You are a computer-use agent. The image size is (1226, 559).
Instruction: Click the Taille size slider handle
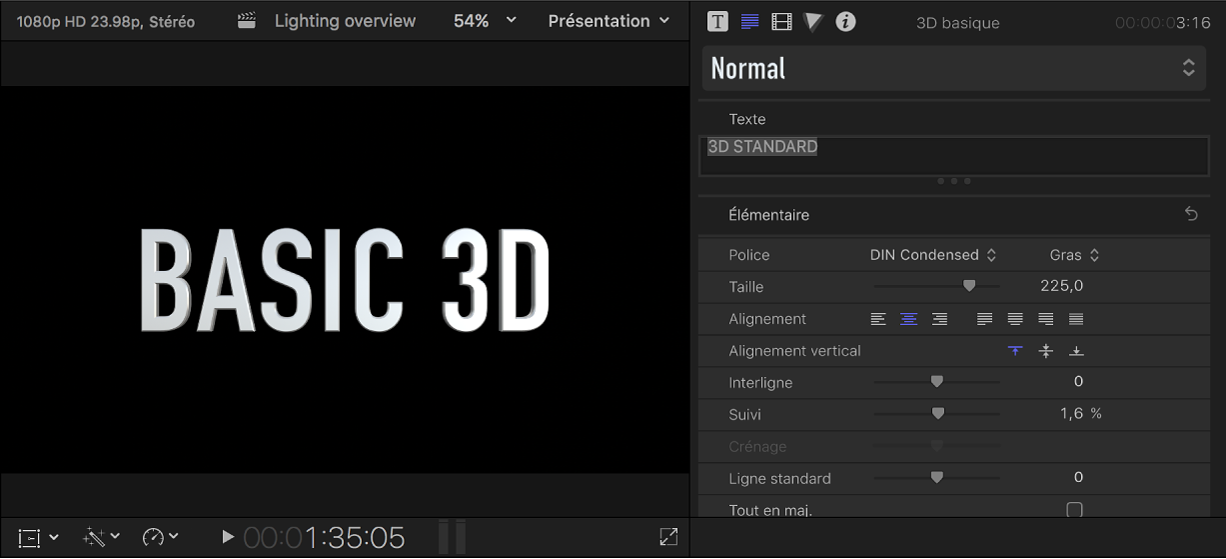968,286
